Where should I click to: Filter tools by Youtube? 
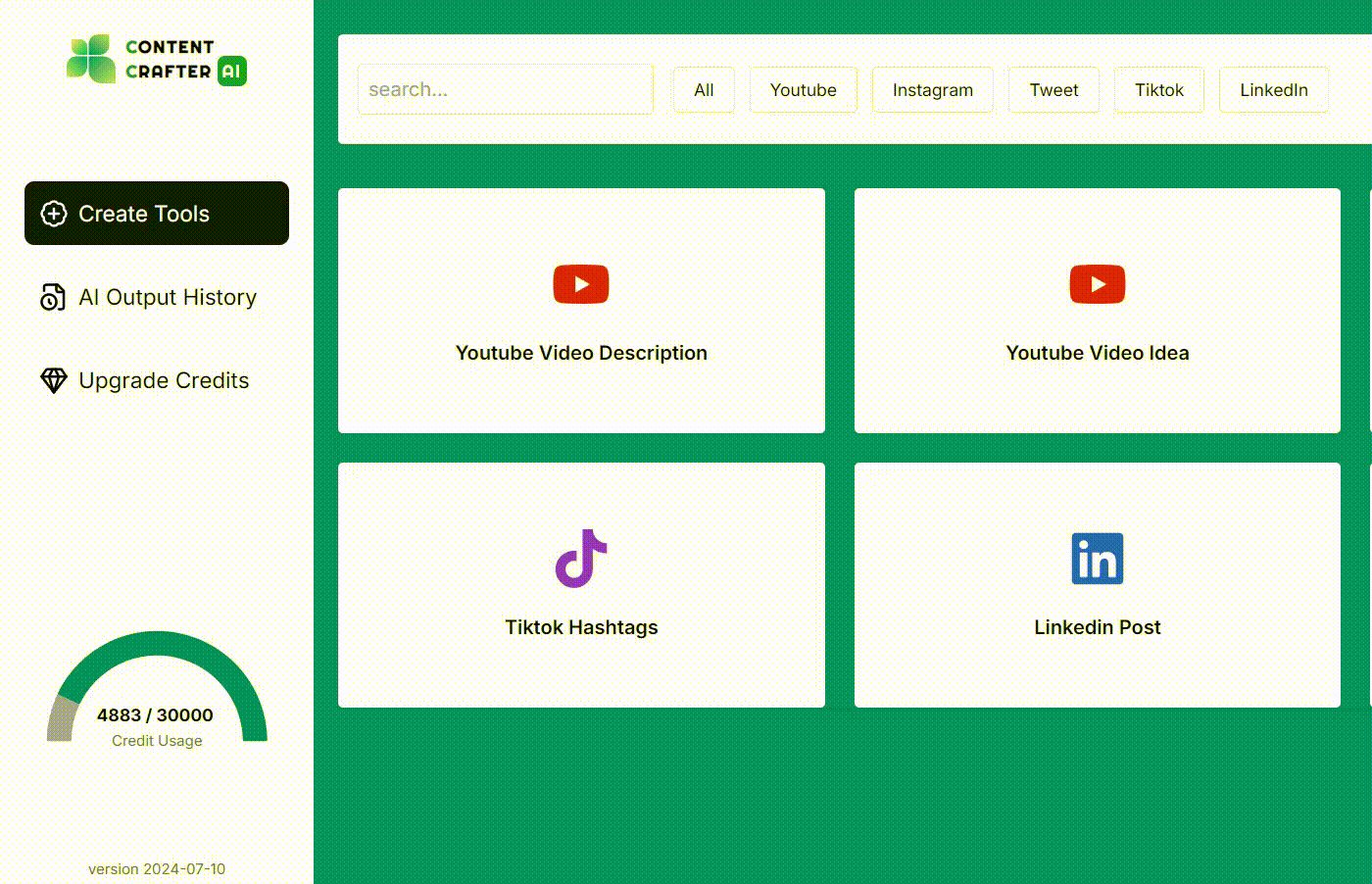coord(804,90)
